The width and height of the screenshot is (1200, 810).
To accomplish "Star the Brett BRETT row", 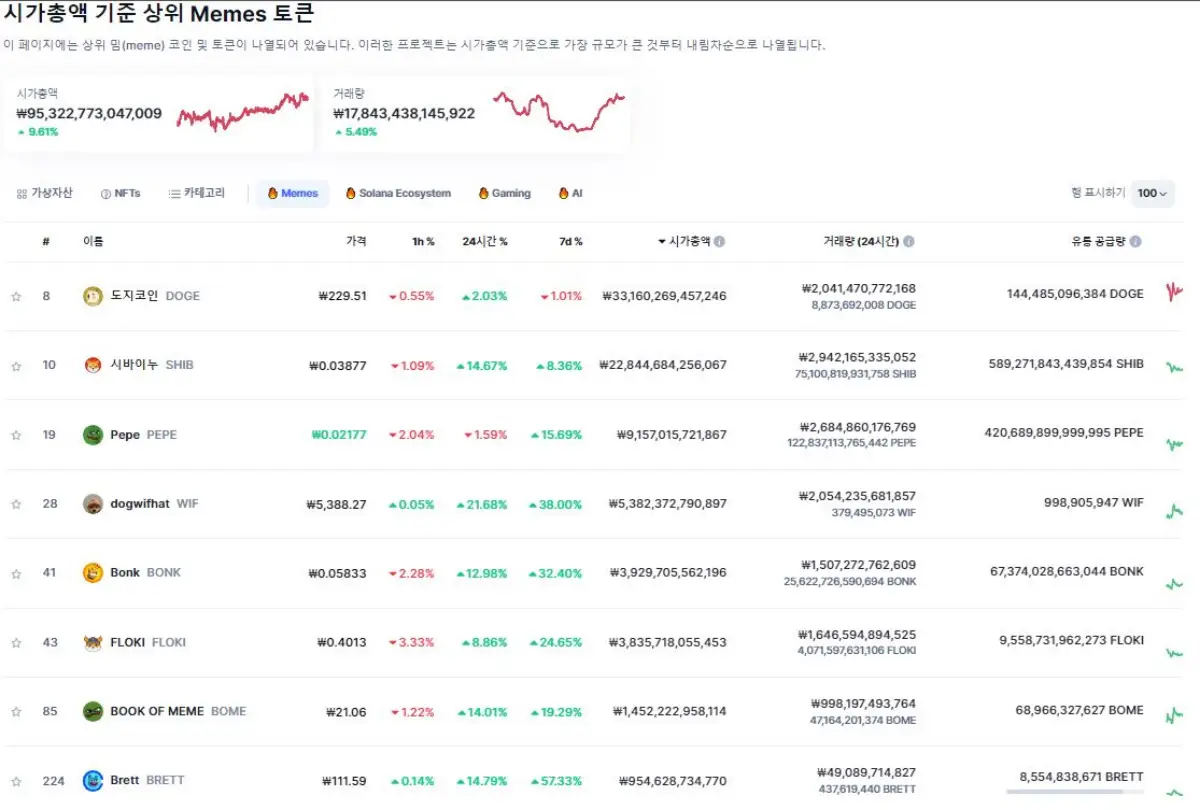I will [16, 781].
